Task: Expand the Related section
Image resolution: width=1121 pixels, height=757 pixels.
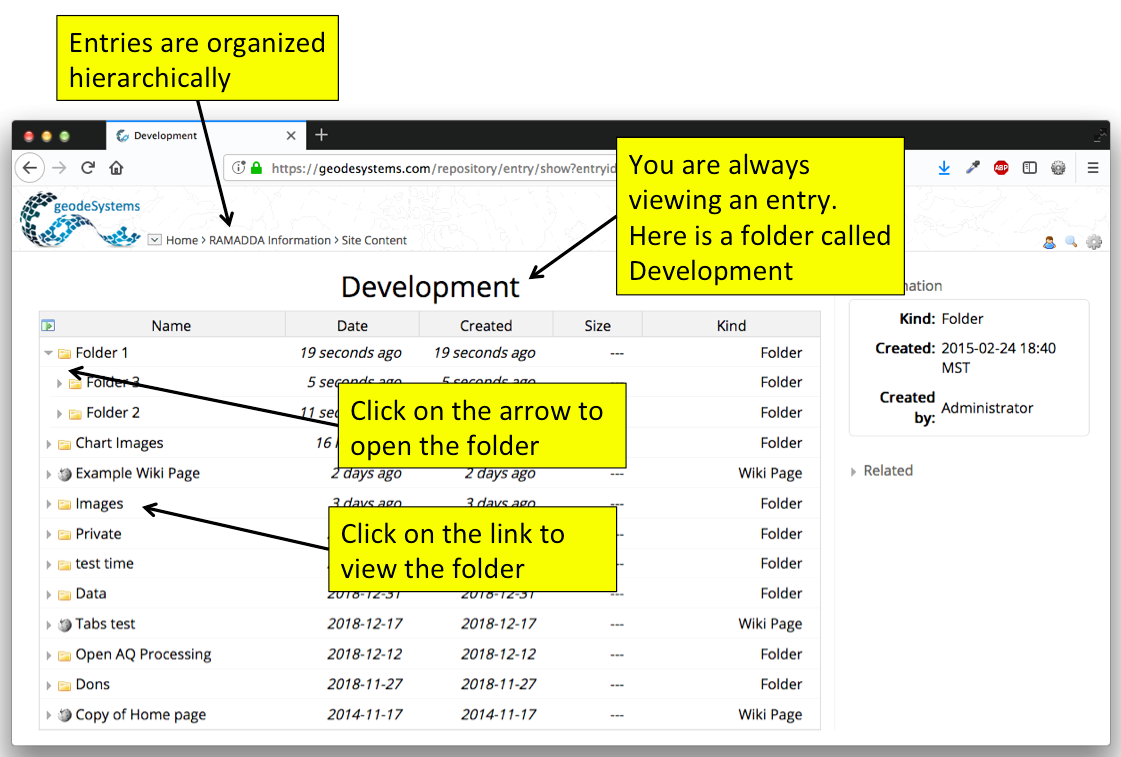Action: point(882,470)
